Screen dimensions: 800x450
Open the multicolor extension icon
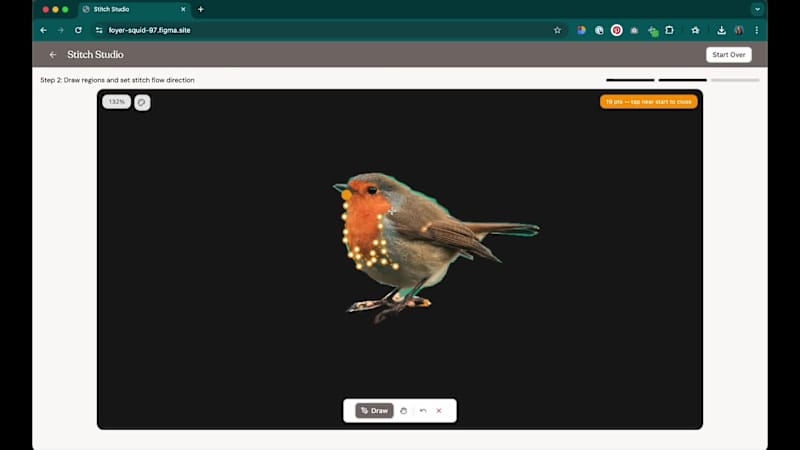pyautogui.click(x=581, y=30)
